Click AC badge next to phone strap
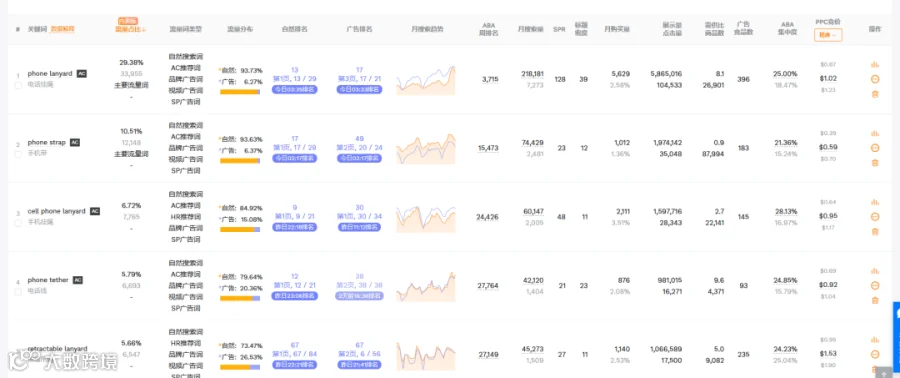 (x=75, y=142)
